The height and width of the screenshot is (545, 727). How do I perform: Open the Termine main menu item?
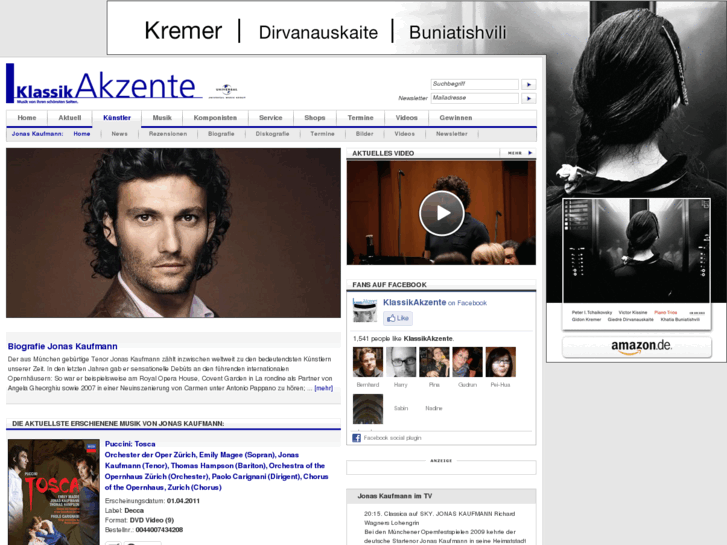(360, 118)
